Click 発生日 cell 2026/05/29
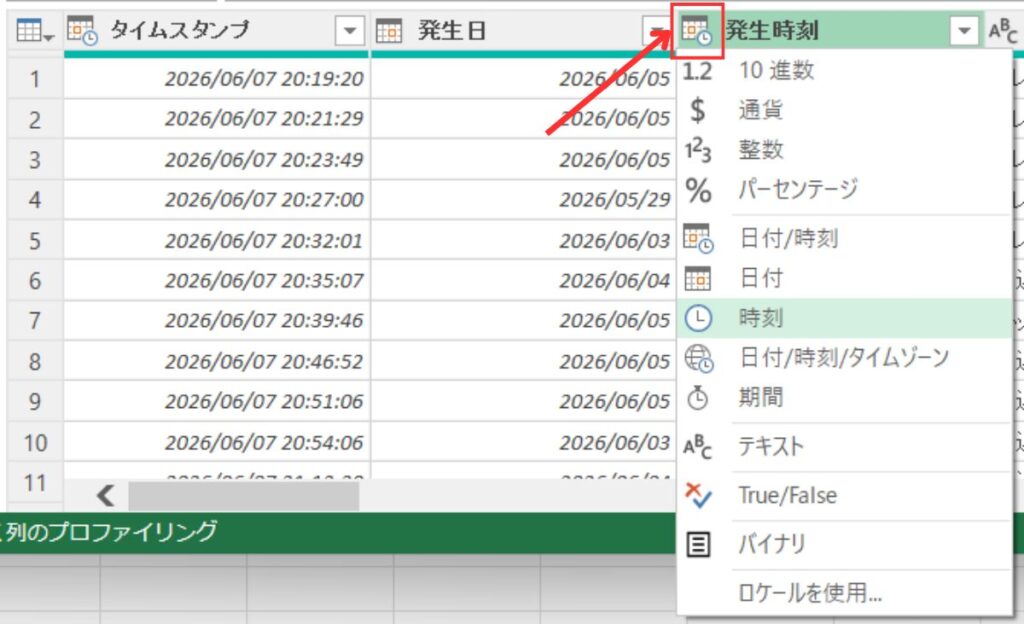The image size is (1024, 624). click(x=524, y=200)
